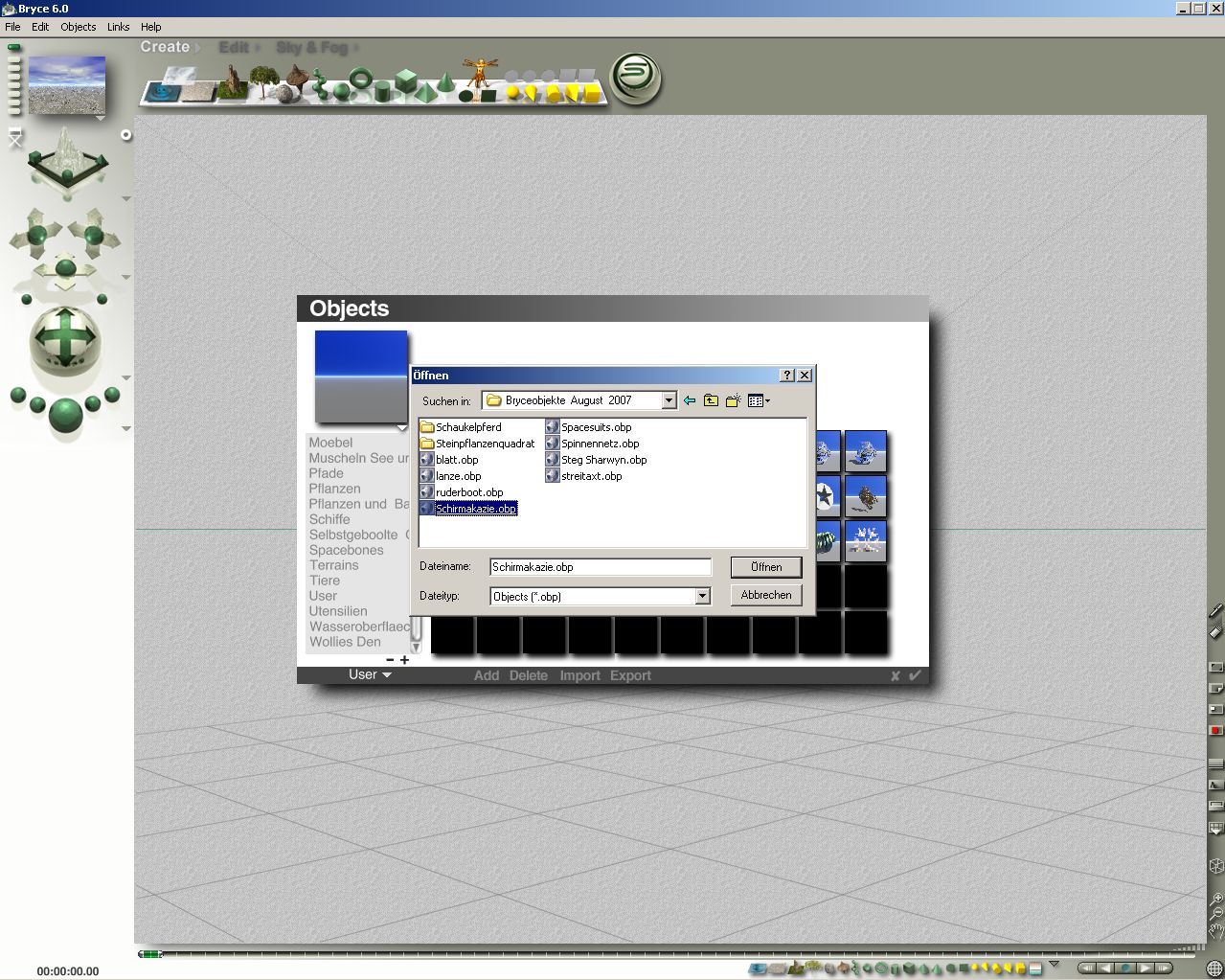The image size is (1225, 980).
Task: Go back to previous folder in Öffnen dialog
Action: pyautogui.click(x=689, y=400)
